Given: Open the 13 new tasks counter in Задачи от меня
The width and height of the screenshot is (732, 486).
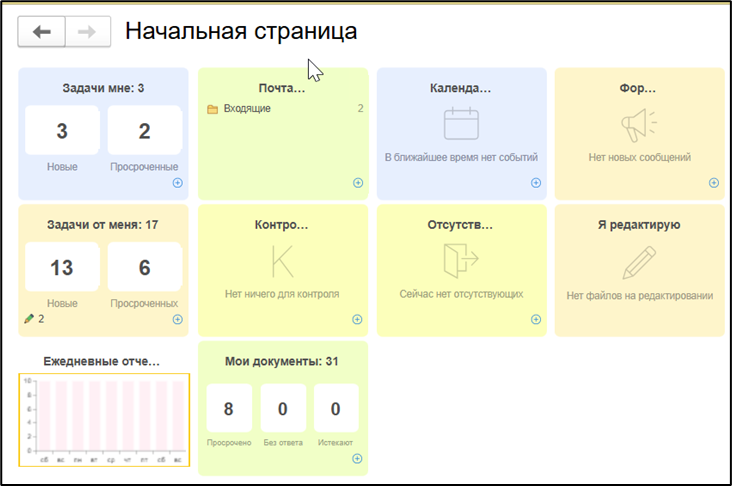Looking at the screenshot, I should (62, 267).
